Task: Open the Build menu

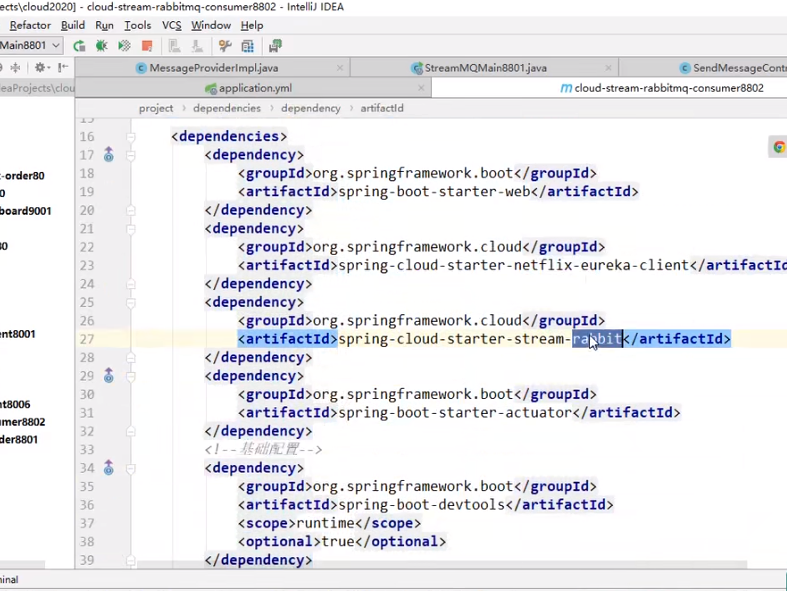Action: click(x=73, y=25)
